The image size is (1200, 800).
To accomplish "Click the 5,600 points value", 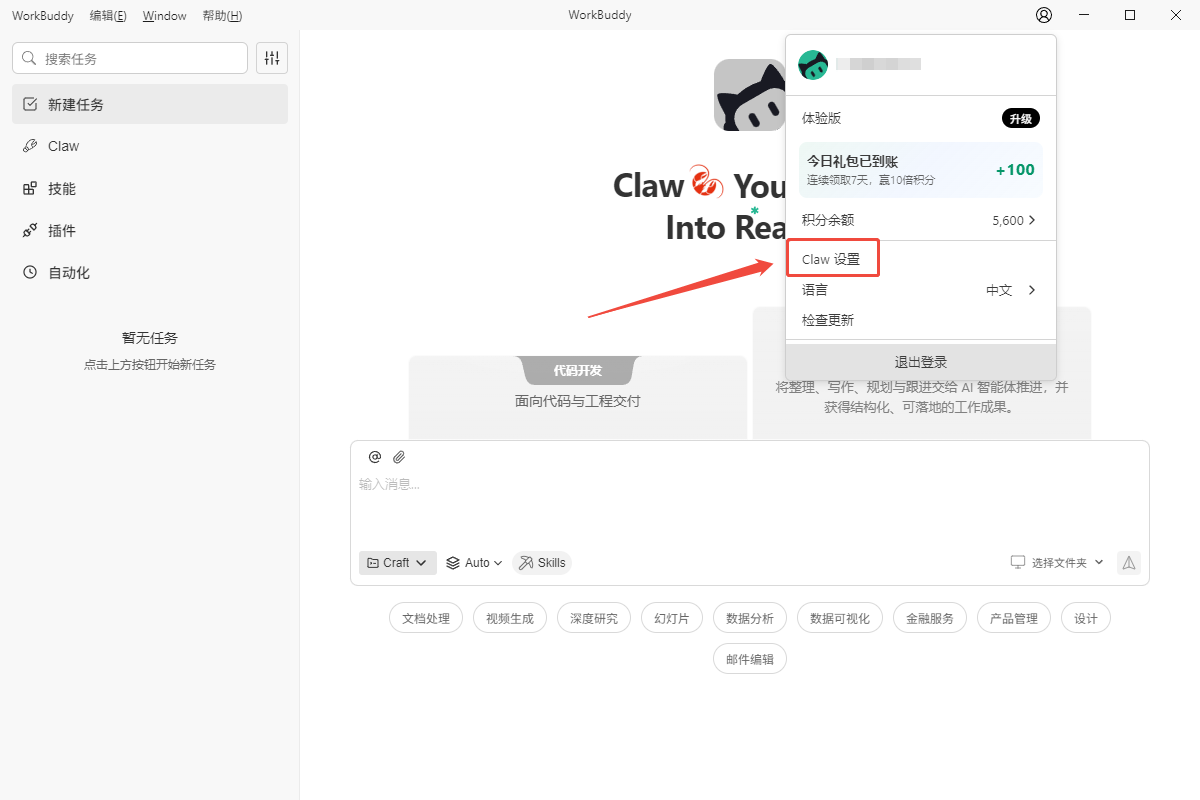I will point(1008,220).
